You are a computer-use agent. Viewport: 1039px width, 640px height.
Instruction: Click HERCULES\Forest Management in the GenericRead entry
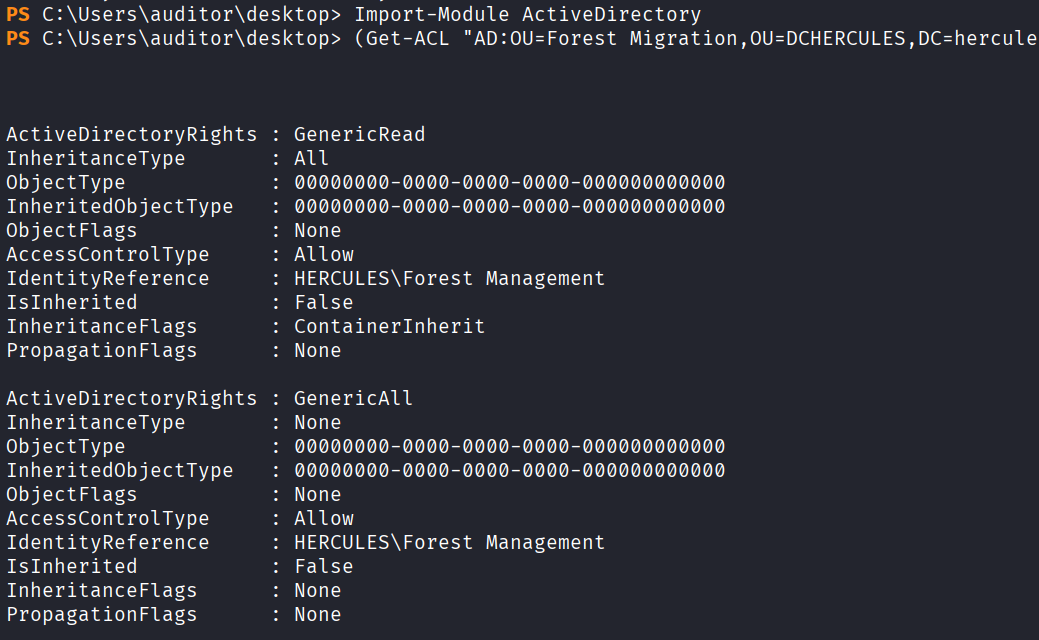click(449, 279)
